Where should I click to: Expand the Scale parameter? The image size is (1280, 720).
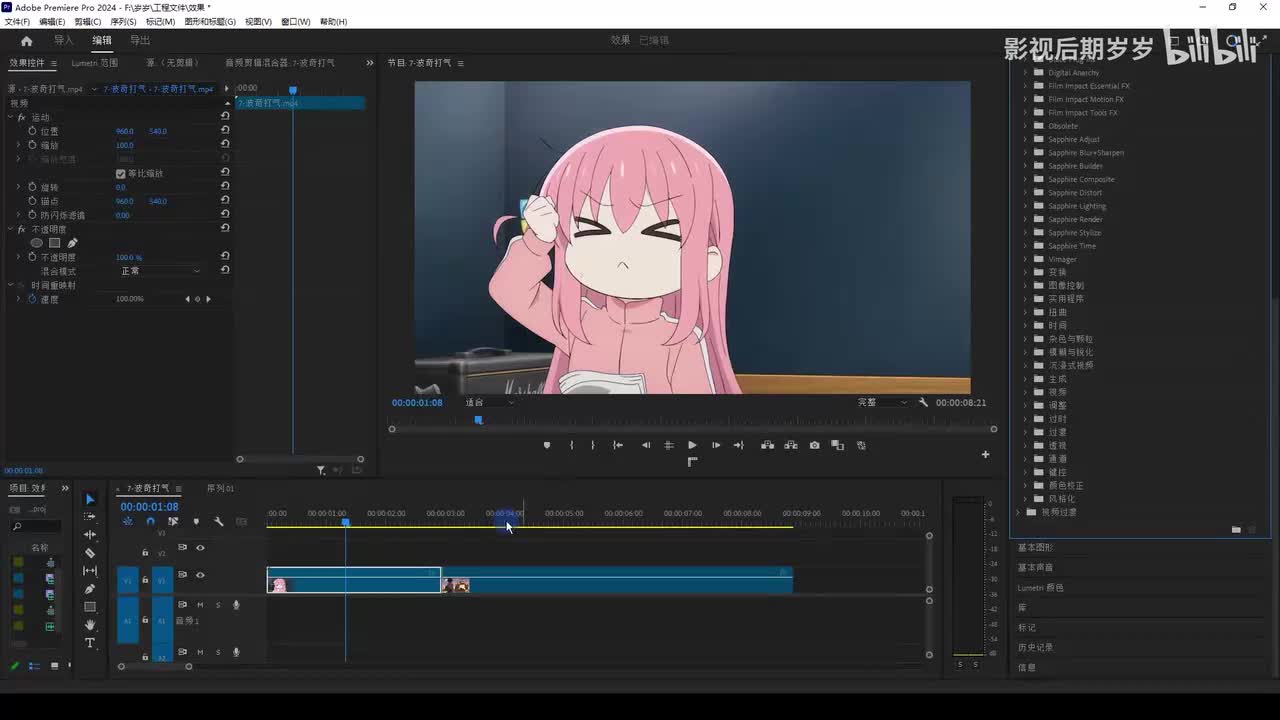point(18,145)
